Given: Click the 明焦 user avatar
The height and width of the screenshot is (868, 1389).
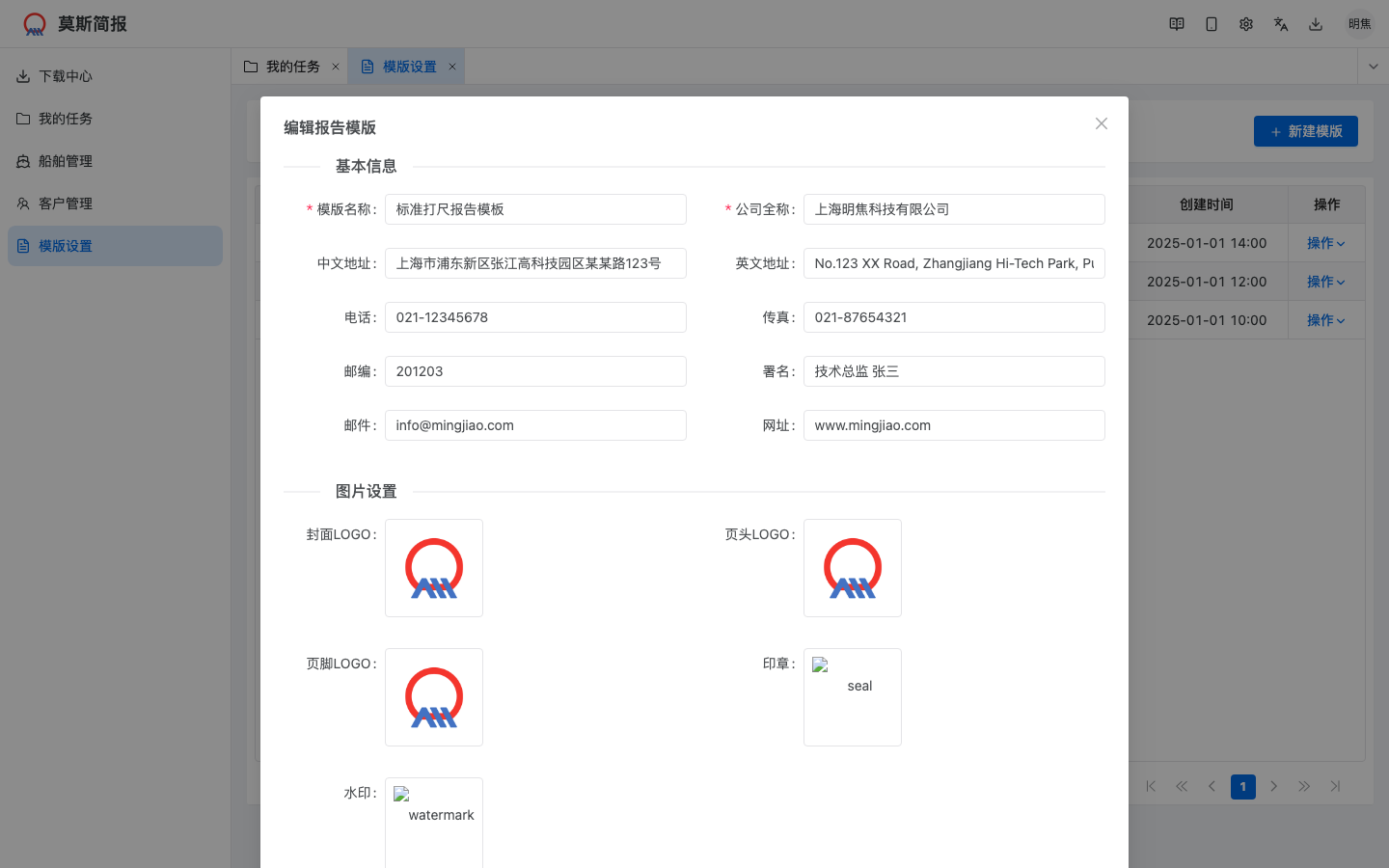Looking at the screenshot, I should [x=1360, y=24].
